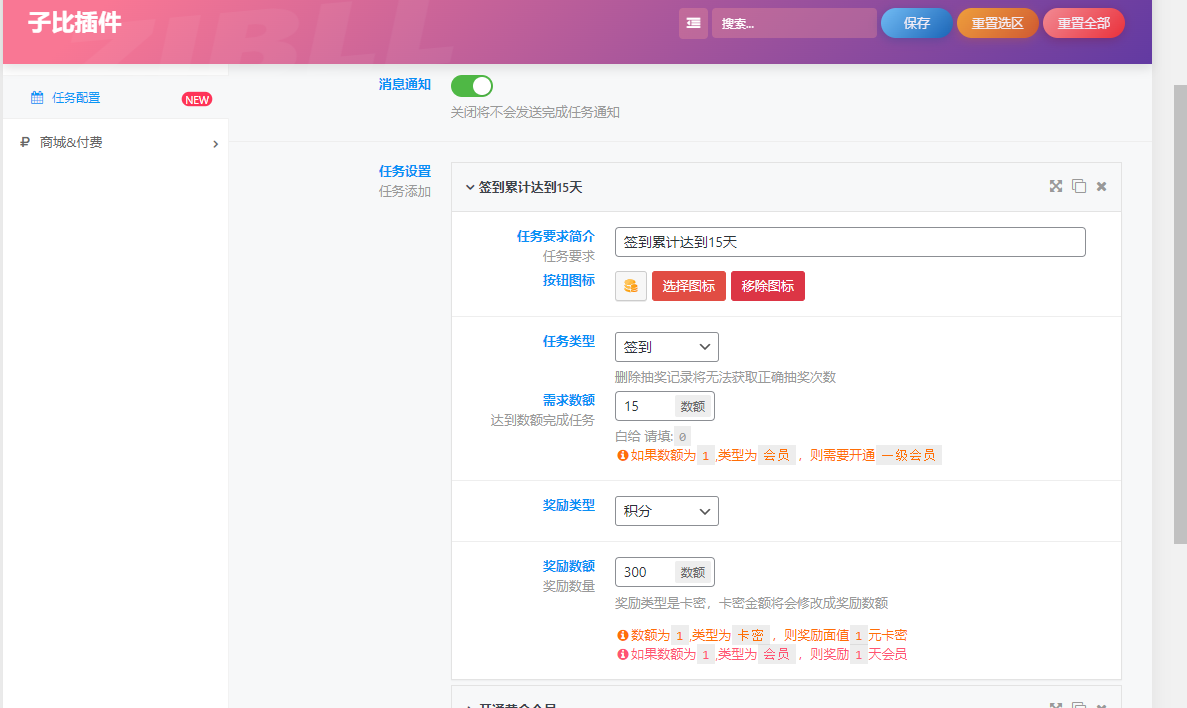Viewport: 1187px width, 708px height.
Task: Click the 删除抽奖记录将无法获取正确抽奖次数 hint
Action: (725, 377)
